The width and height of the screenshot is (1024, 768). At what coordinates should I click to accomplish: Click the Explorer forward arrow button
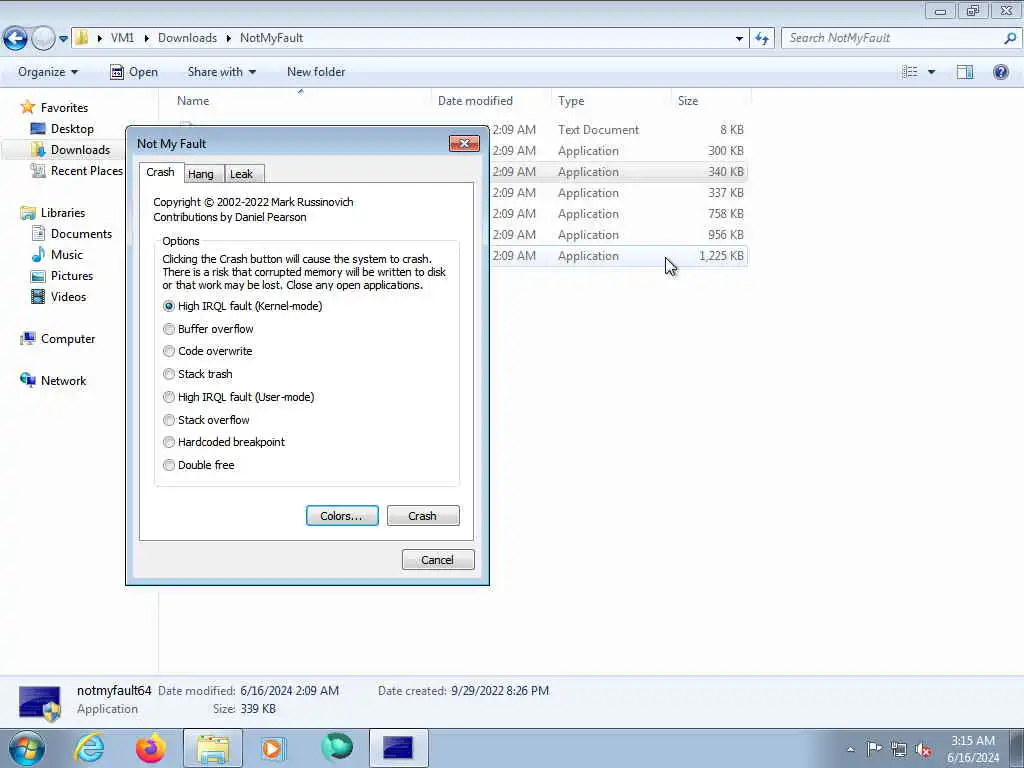click(43, 39)
